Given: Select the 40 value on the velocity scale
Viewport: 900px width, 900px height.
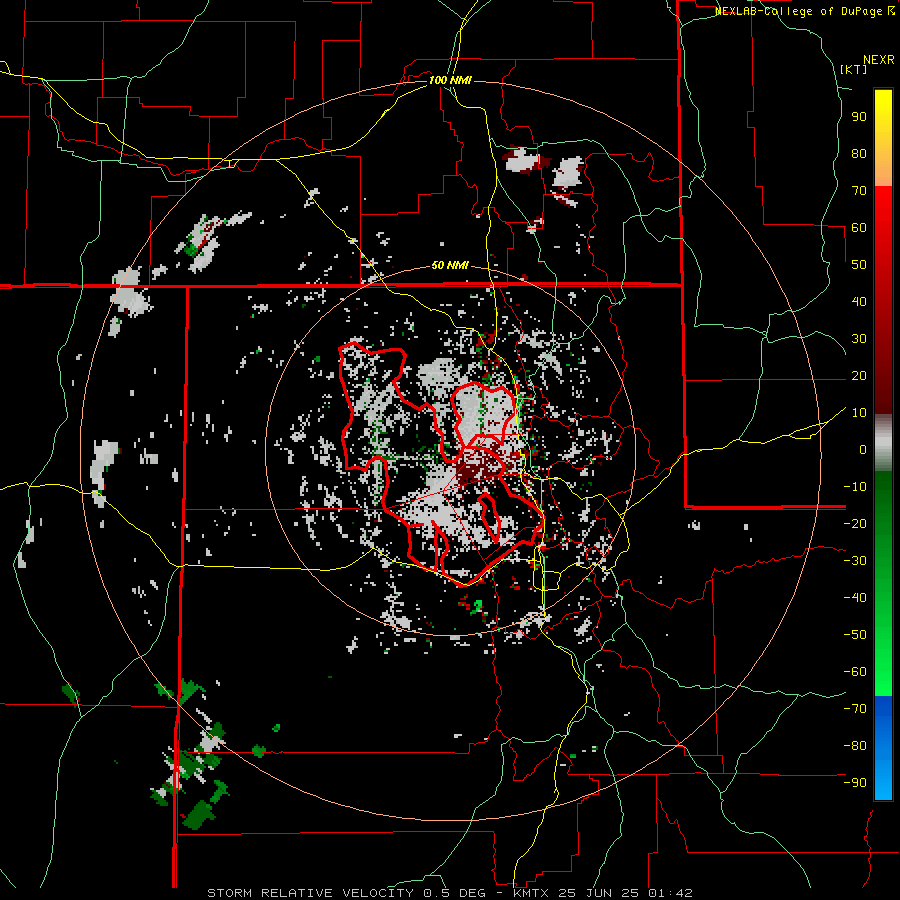Looking at the screenshot, I should pyautogui.click(x=859, y=301).
